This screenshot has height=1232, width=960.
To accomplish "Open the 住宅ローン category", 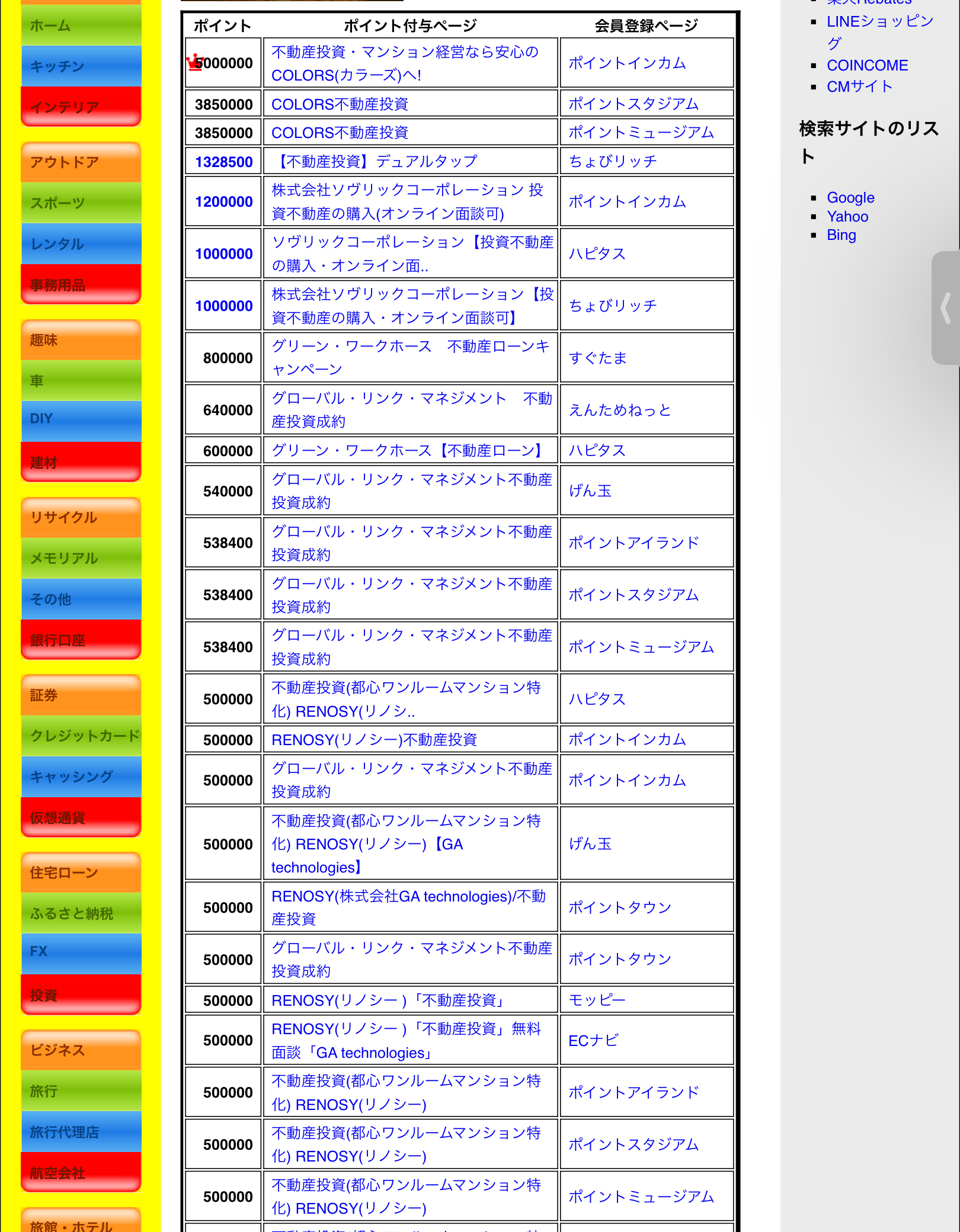I will 81,873.
